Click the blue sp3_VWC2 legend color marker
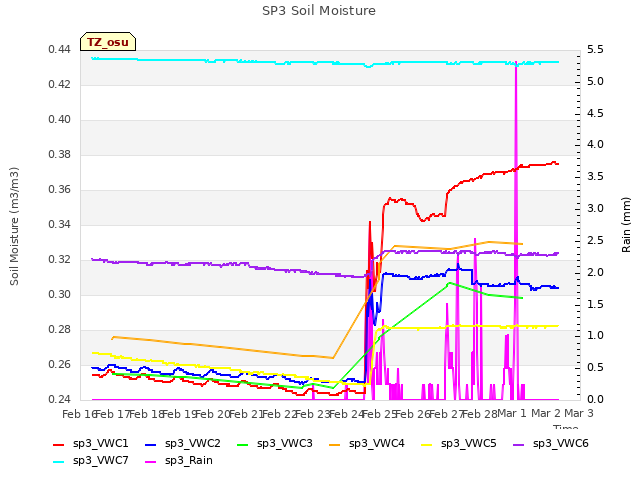640x480 pixels. [x=151, y=444]
